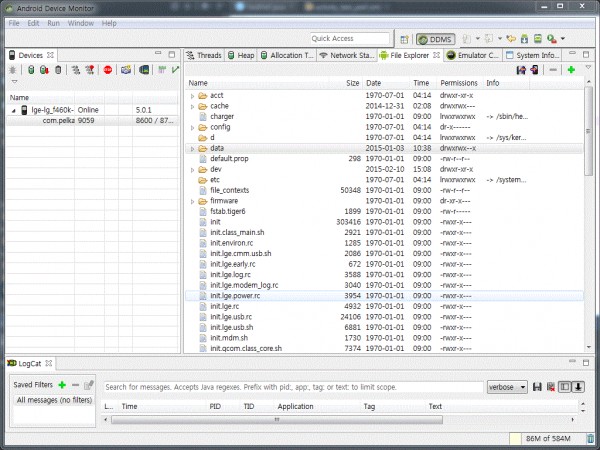Expand the acct folder
Screen dimensions: 600x450
[x=192, y=96]
